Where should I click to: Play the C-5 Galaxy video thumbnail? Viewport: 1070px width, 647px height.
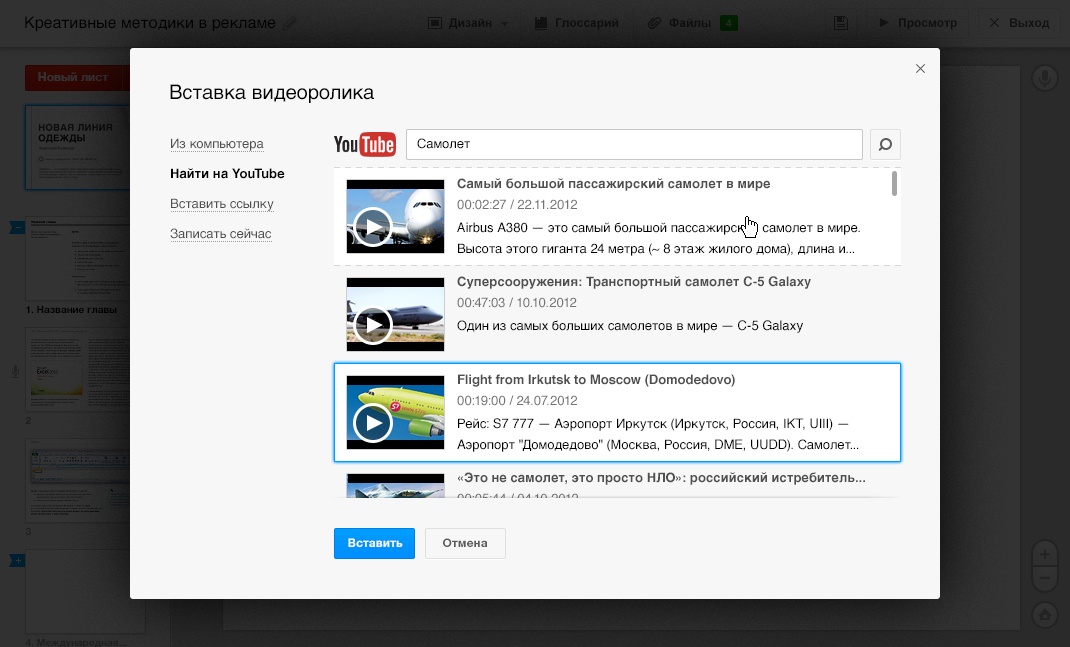pos(395,315)
